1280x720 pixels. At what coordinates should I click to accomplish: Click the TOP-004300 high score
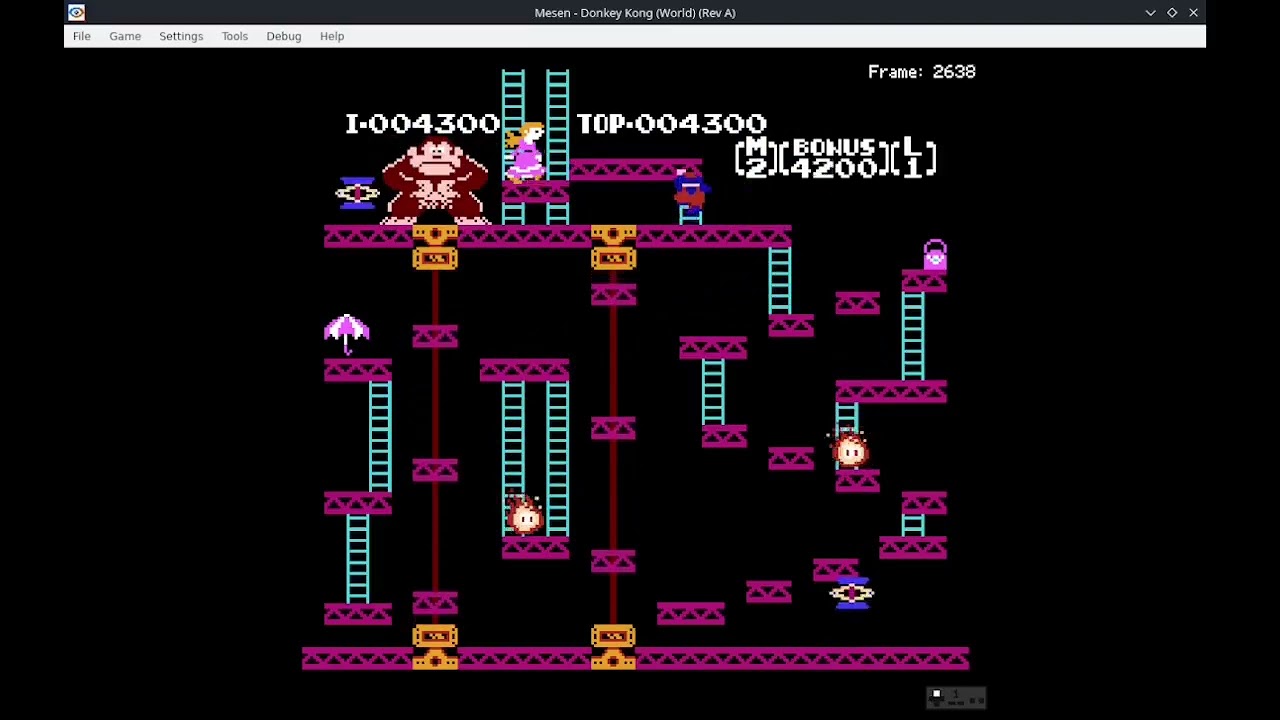(672, 124)
